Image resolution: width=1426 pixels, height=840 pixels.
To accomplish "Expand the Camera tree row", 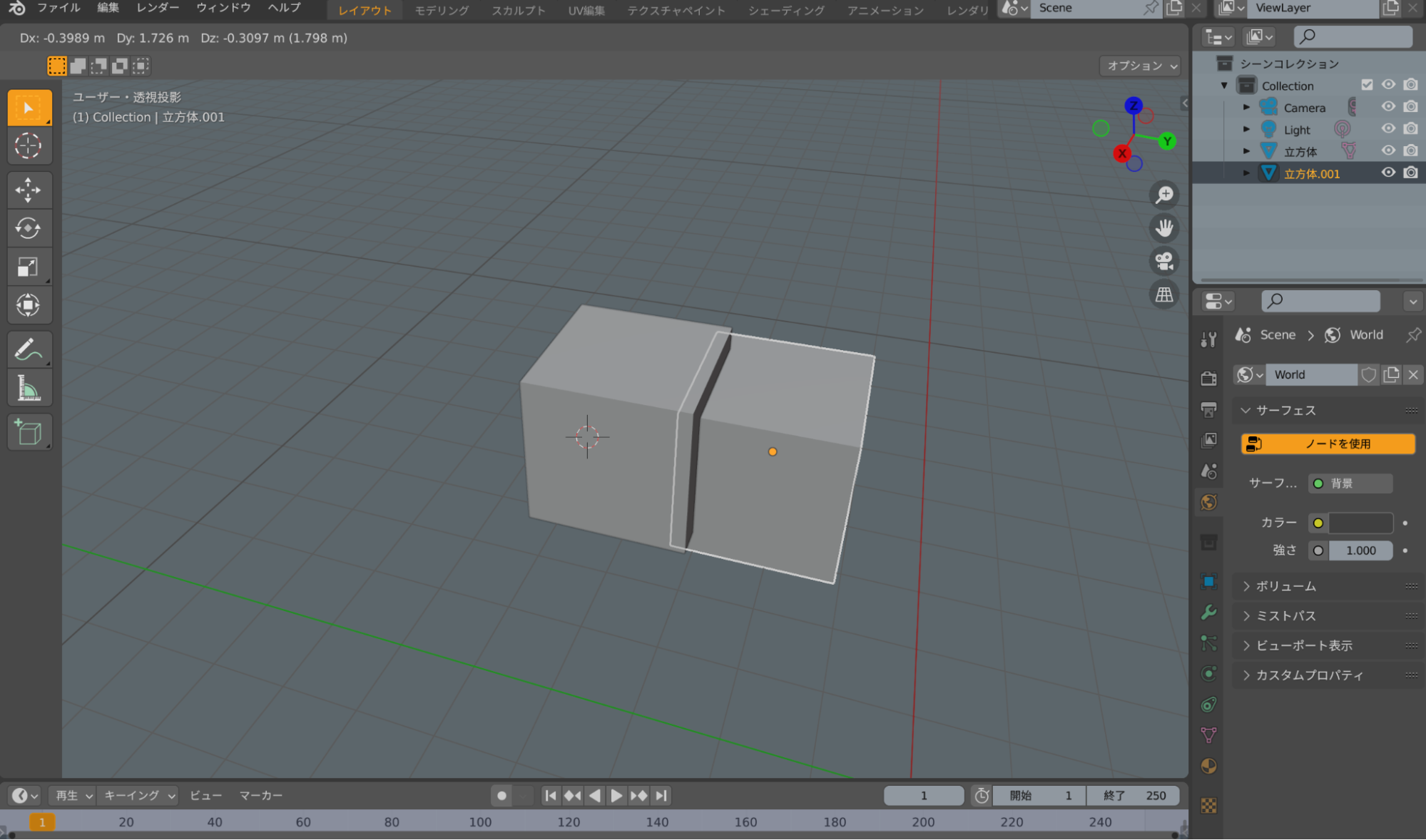I will pyautogui.click(x=1246, y=108).
